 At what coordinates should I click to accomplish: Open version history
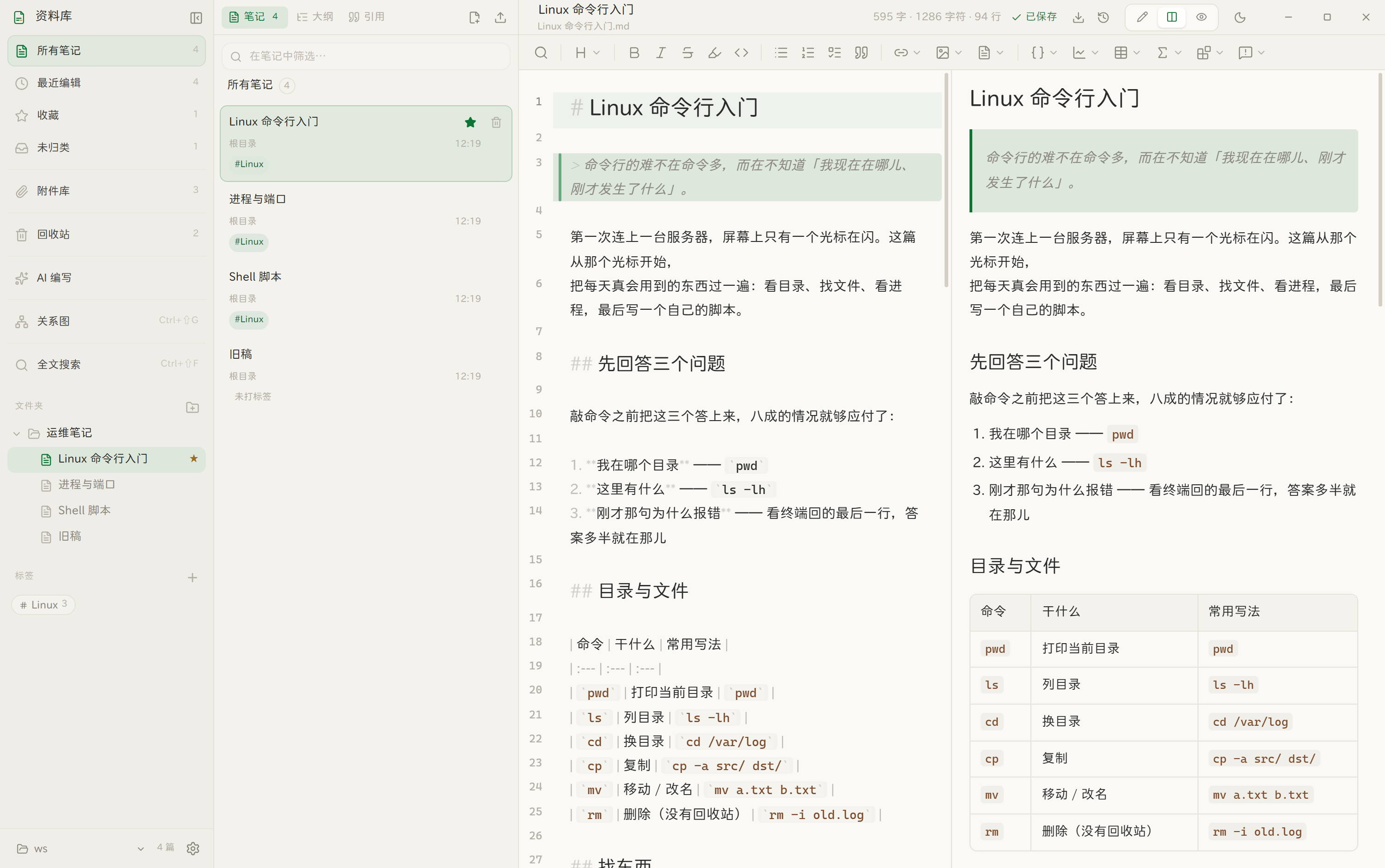1103,18
